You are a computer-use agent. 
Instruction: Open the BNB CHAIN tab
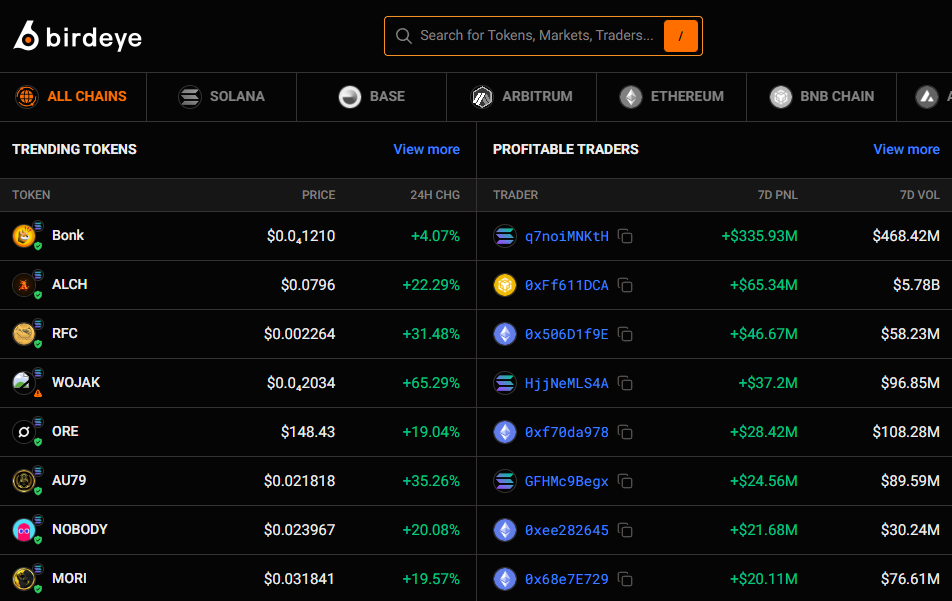click(x=822, y=97)
